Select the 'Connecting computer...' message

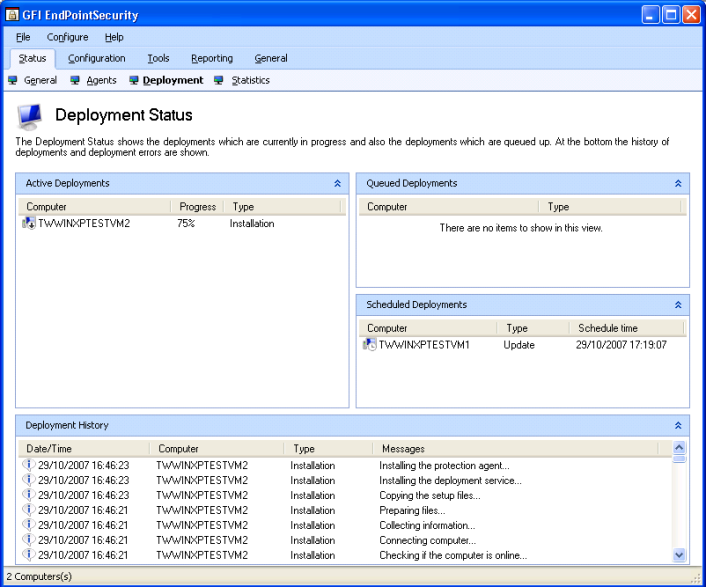(x=427, y=540)
